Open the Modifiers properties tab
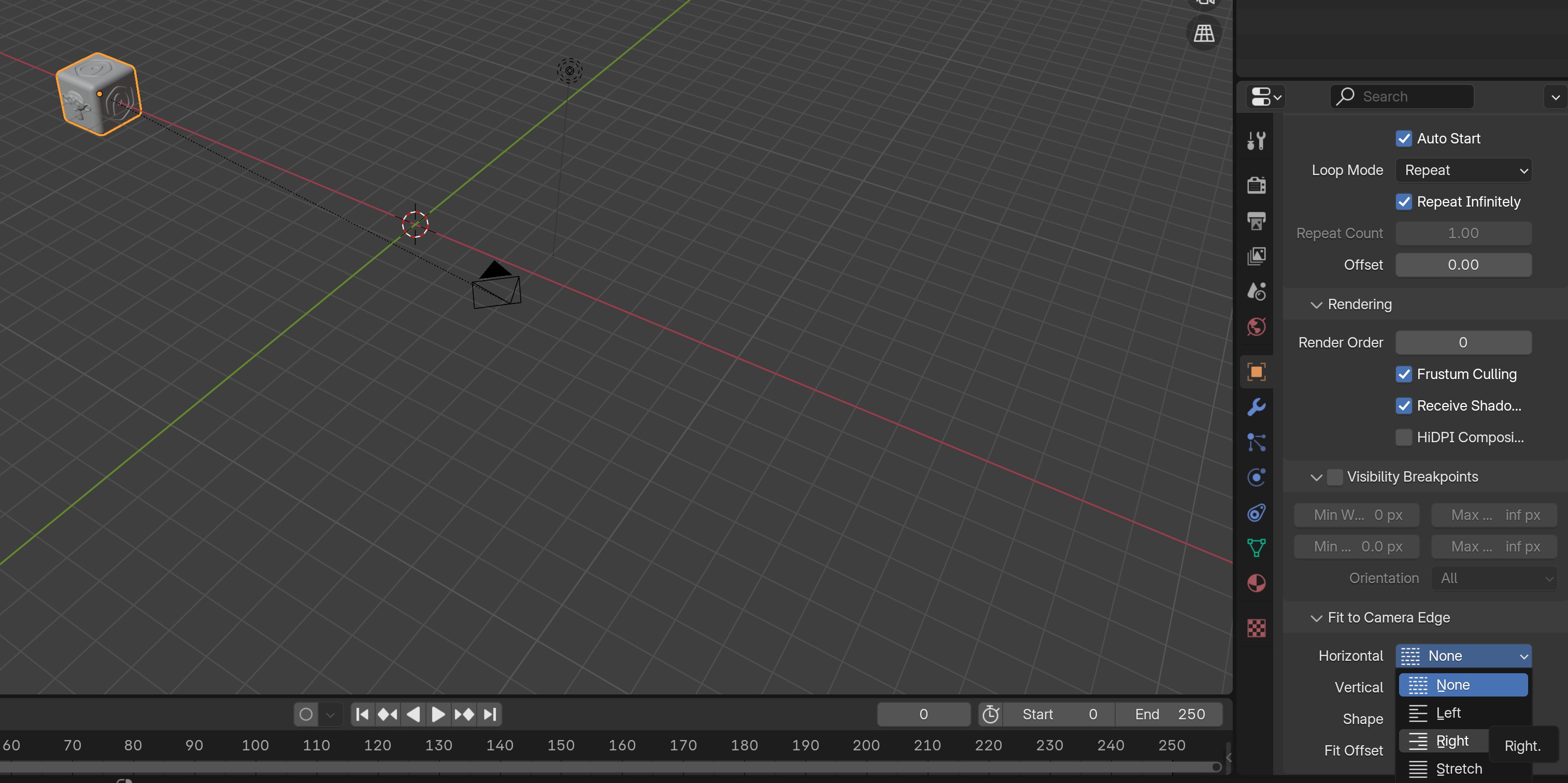1568x783 pixels. (x=1257, y=407)
